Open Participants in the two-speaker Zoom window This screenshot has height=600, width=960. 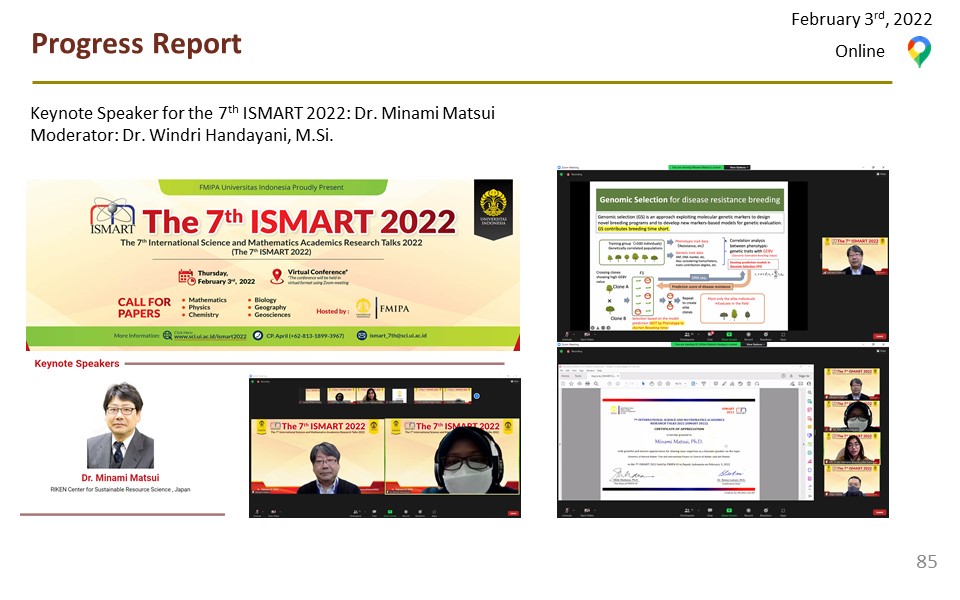[x=356, y=512]
